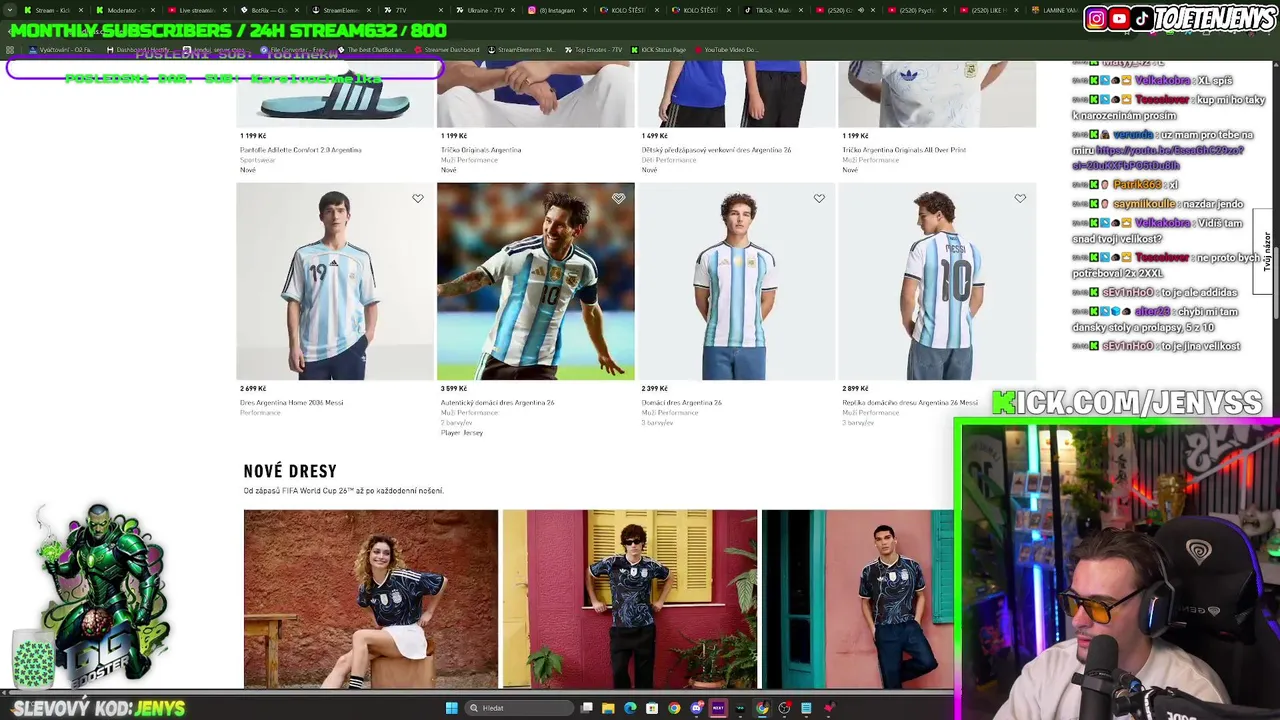Click the 2 399 Kč price
1280x720 pixels.
pos(655,388)
